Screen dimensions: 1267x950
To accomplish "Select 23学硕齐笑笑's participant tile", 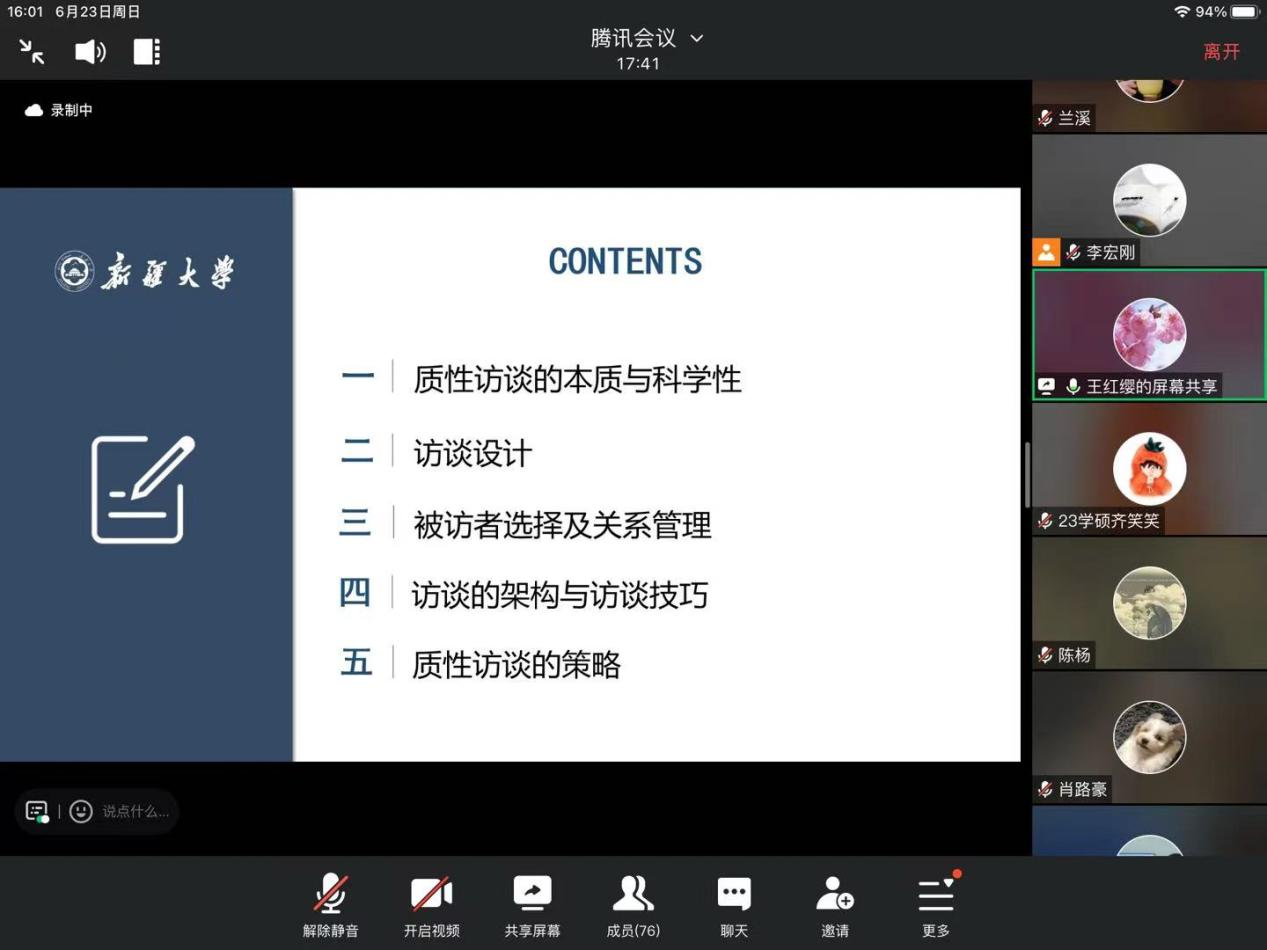I will click(1149, 468).
